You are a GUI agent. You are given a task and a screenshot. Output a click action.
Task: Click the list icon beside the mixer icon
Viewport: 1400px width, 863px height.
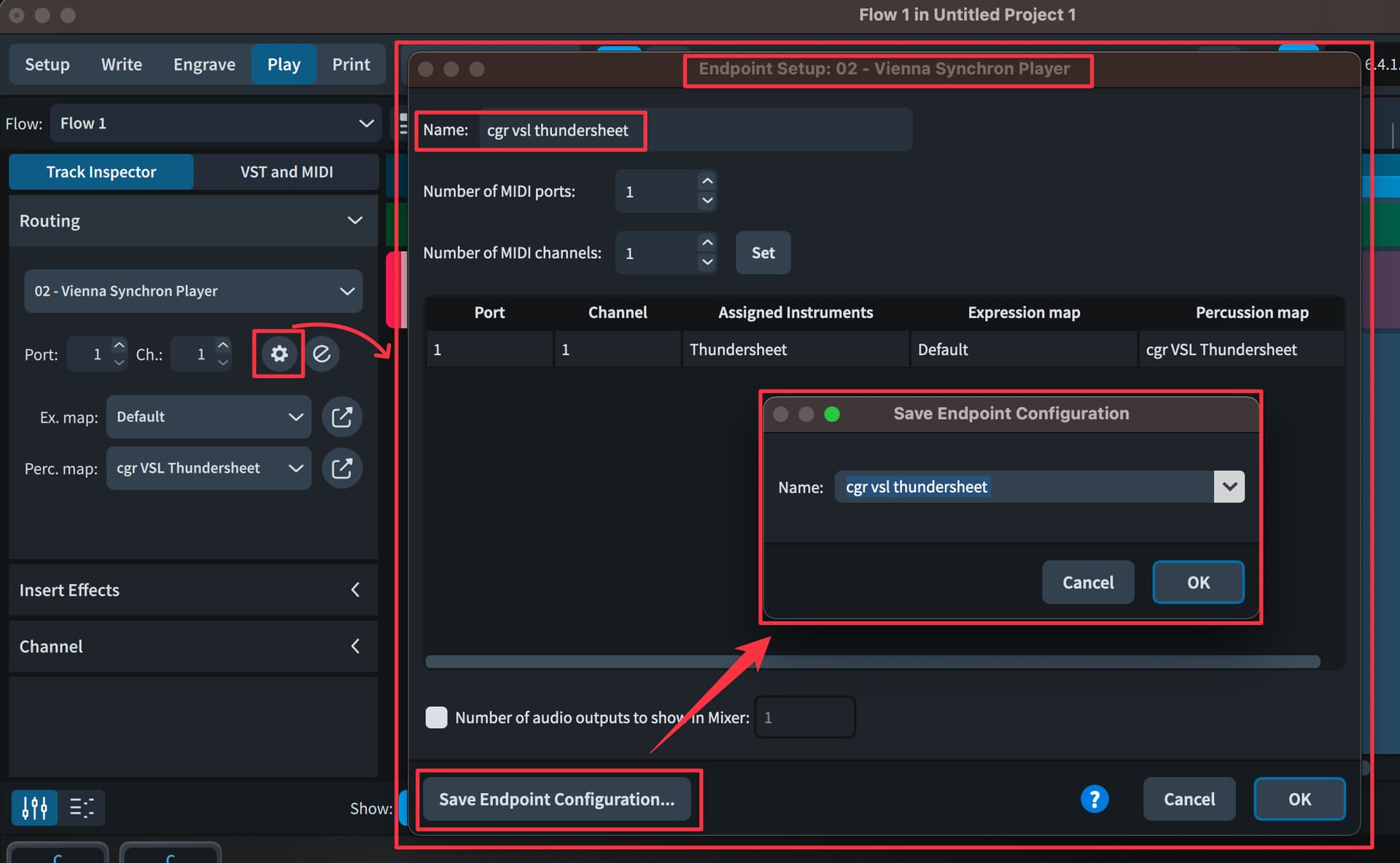tap(82, 808)
